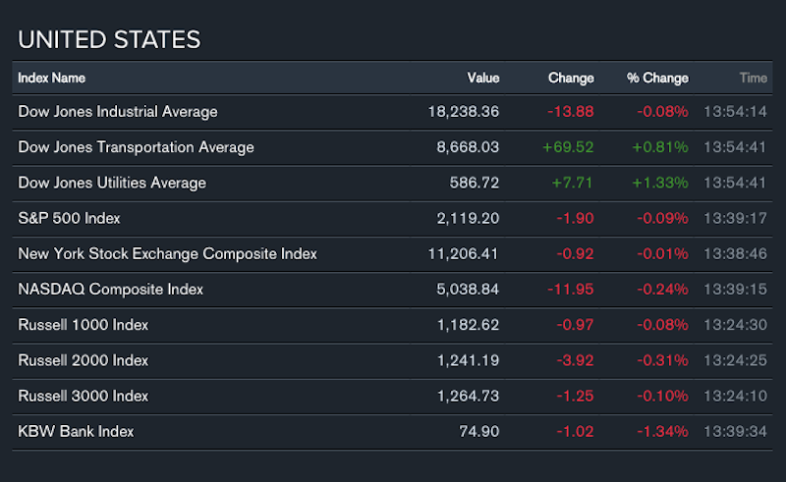The image size is (786, 482).
Task: Open Dow Jones Industrial Average
Action: pyautogui.click(x=118, y=112)
